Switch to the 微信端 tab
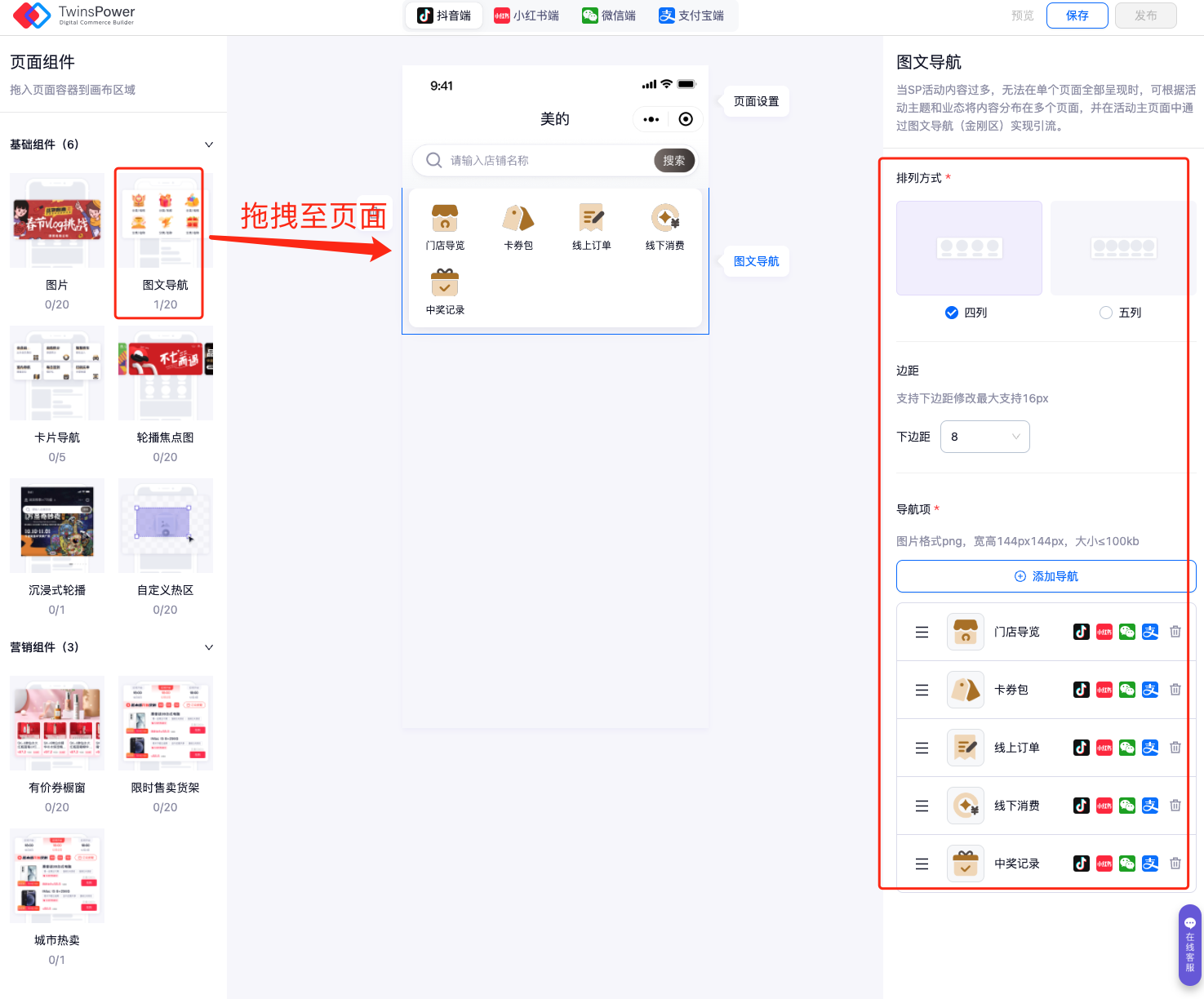This screenshot has height=999, width=1204. pos(609,16)
